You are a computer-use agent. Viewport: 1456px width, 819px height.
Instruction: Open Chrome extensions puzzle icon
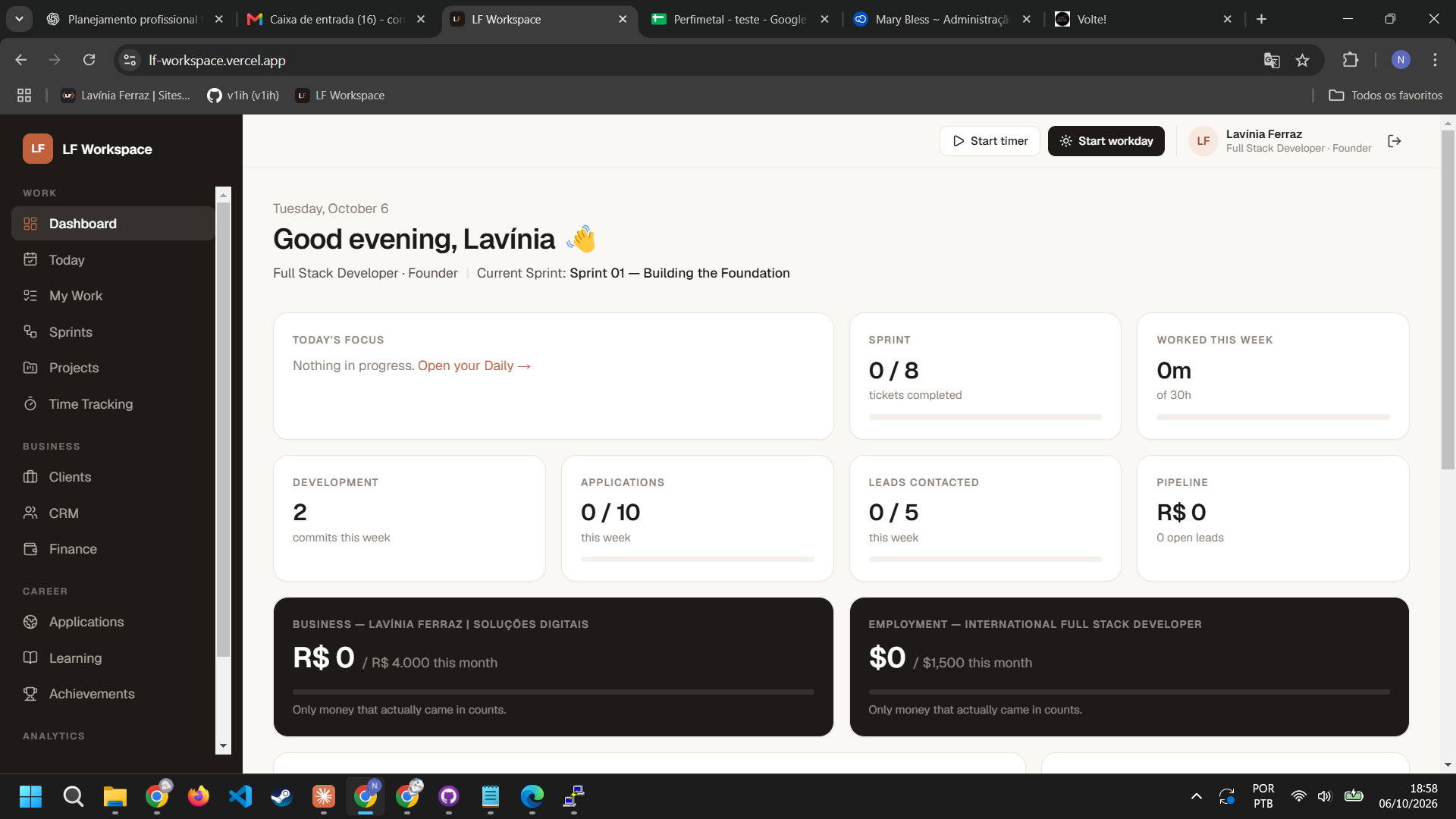[1351, 60]
